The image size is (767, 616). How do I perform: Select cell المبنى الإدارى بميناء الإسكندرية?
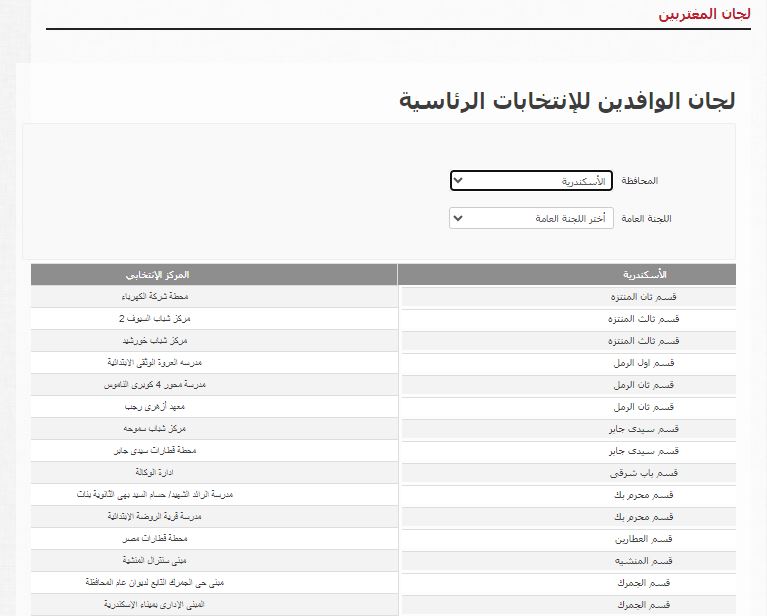(214, 605)
